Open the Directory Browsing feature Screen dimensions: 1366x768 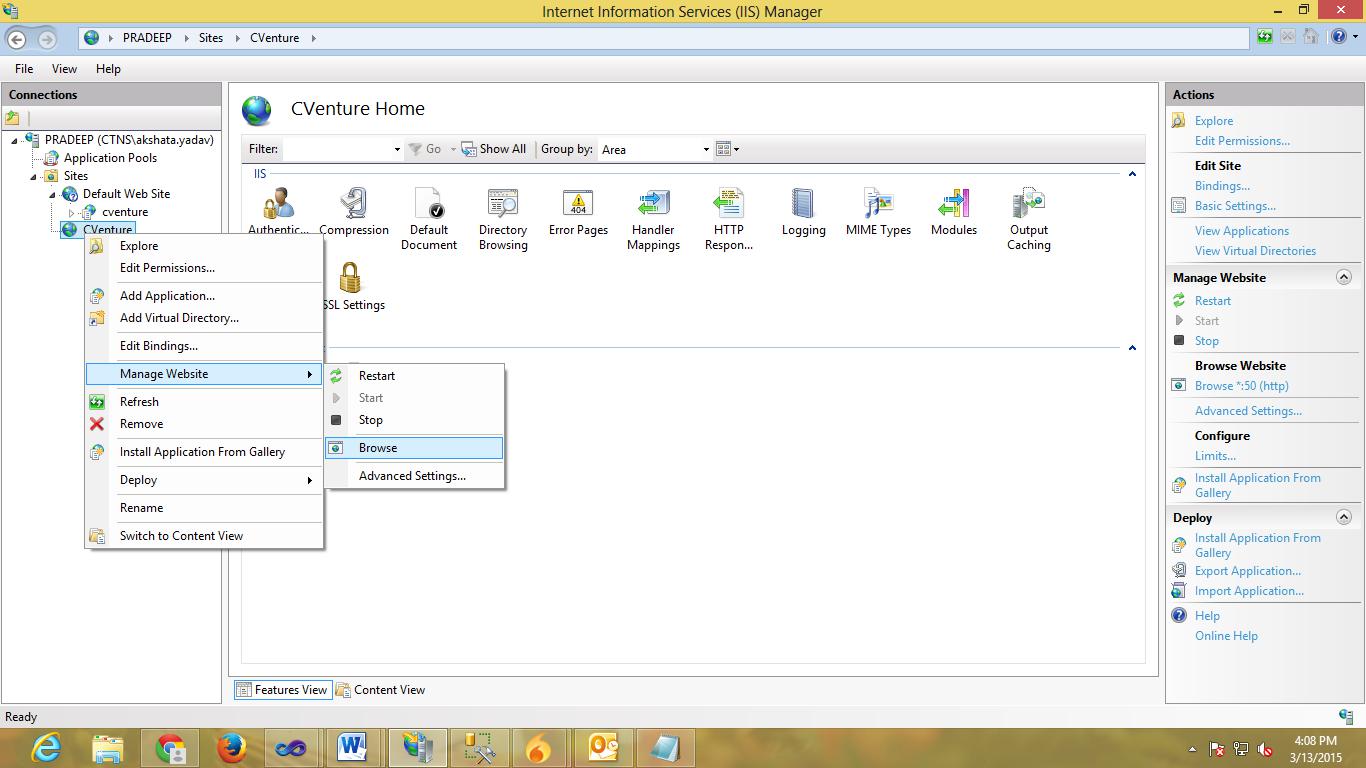pyautogui.click(x=503, y=220)
